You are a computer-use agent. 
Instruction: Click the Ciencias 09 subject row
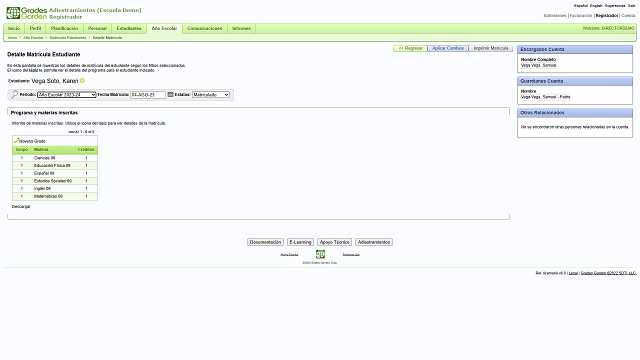55,158
